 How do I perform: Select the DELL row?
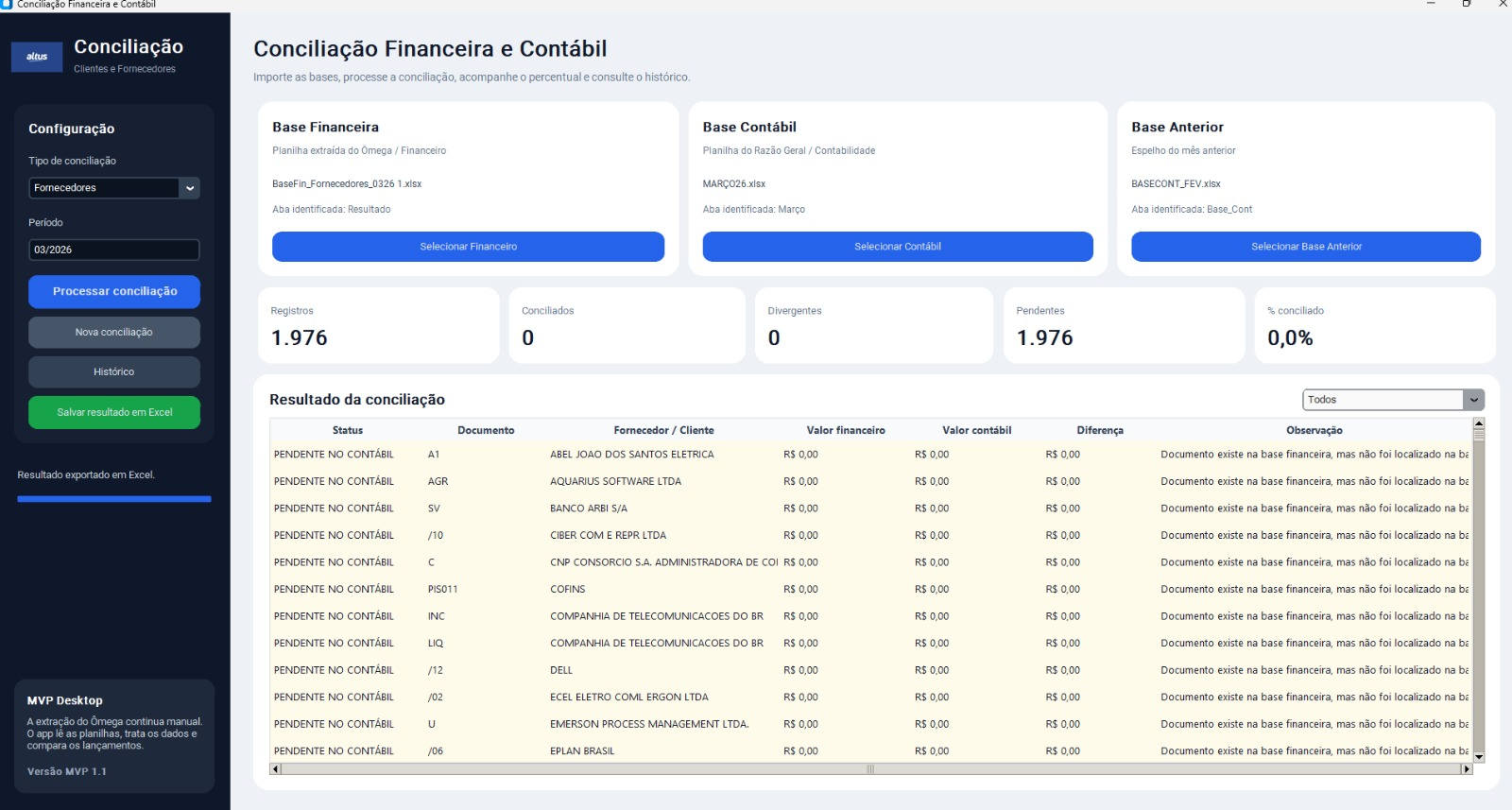point(870,670)
